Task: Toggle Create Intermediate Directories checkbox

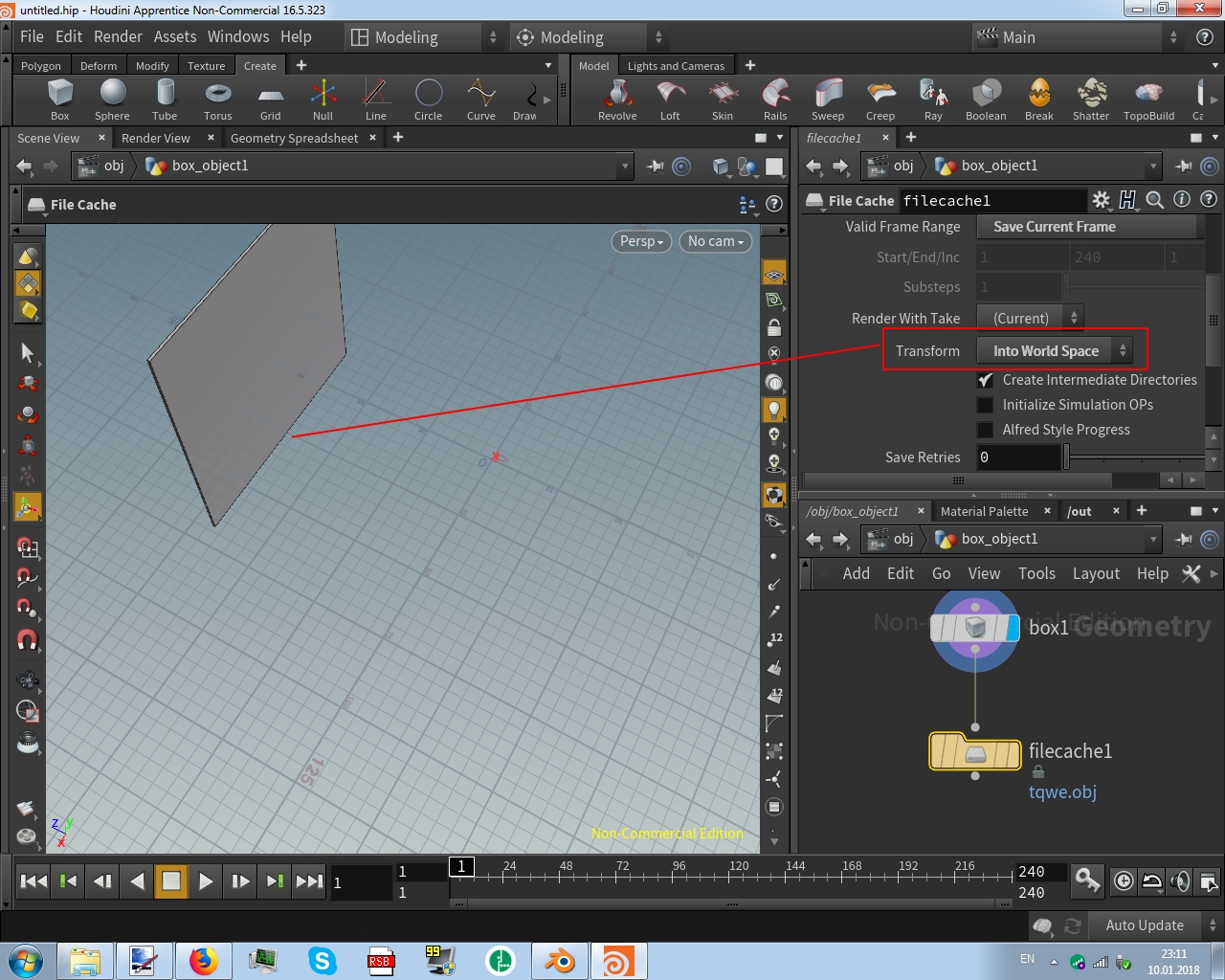Action: click(x=985, y=380)
